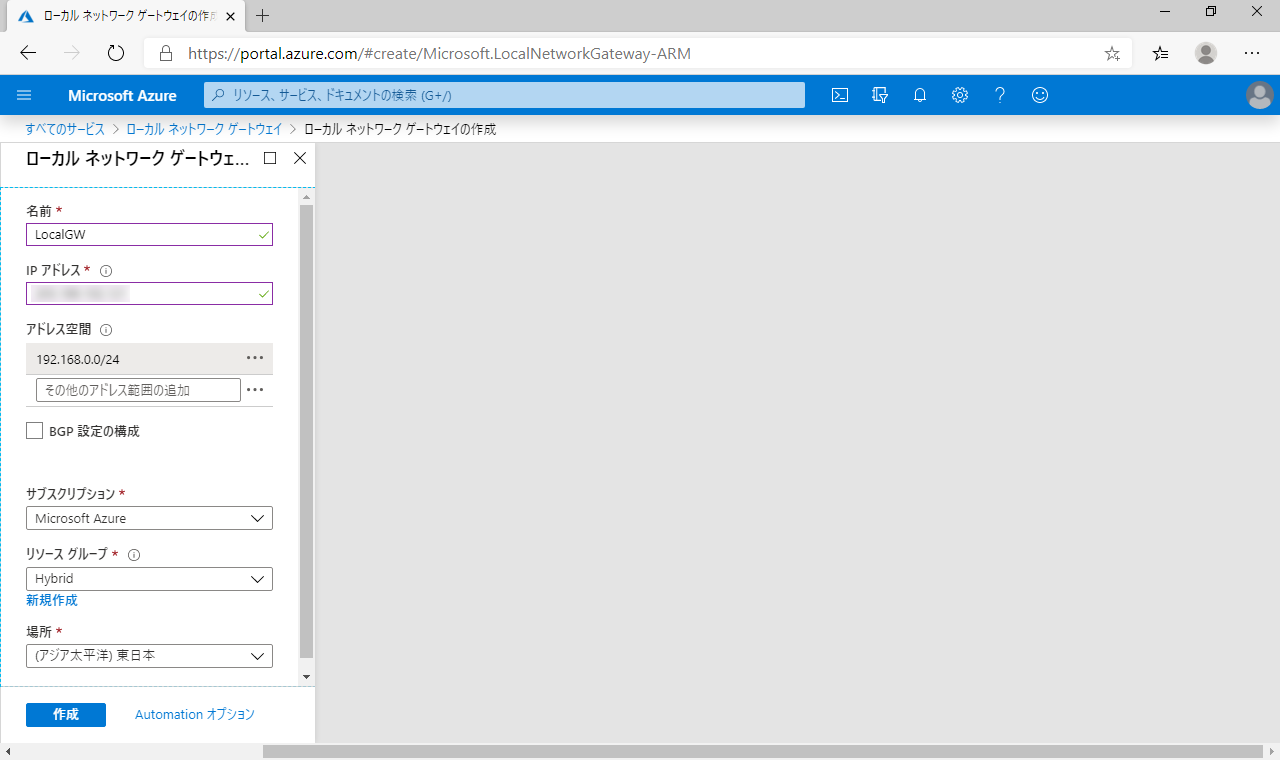The height and width of the screenshot is (760, 1280).
Task: Open the portal settings gear
Action: point(960,95)
